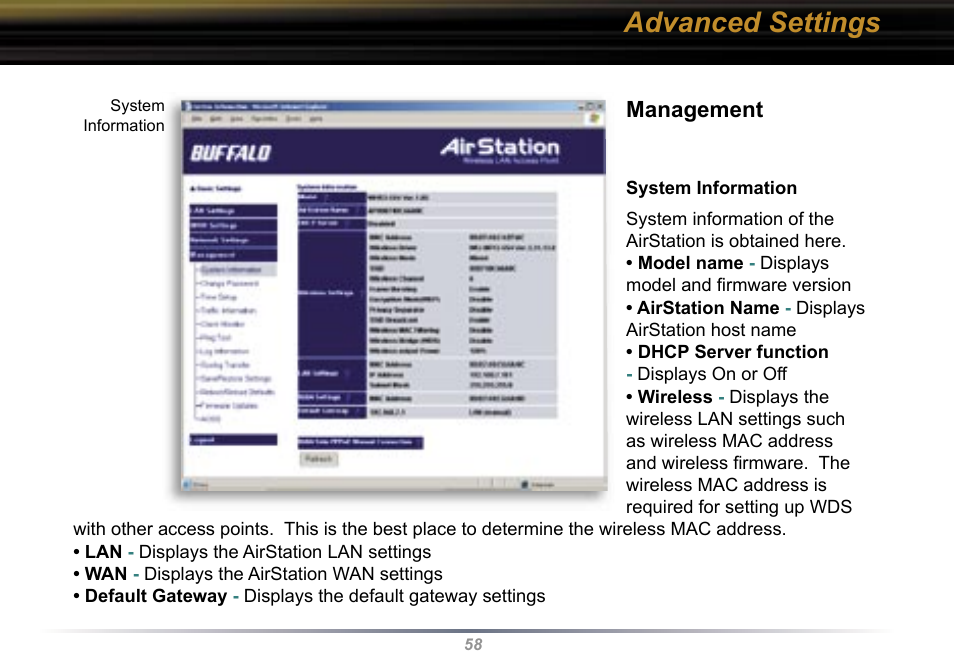
Task: Expand the Management section in the sidebar
Action: pos(233,255)
